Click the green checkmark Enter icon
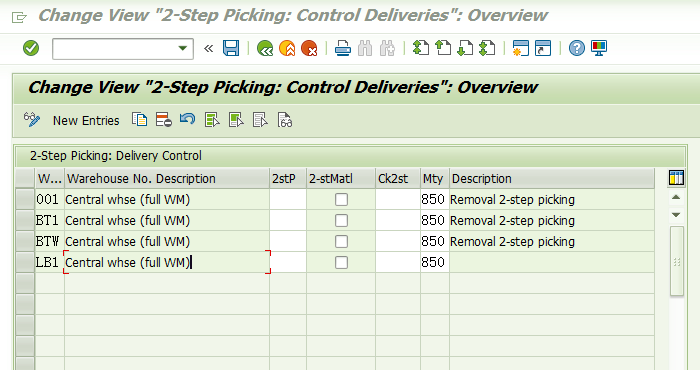The width and height of the screenshot is (700, 370). pyautogui.click(x=31, y=48)
